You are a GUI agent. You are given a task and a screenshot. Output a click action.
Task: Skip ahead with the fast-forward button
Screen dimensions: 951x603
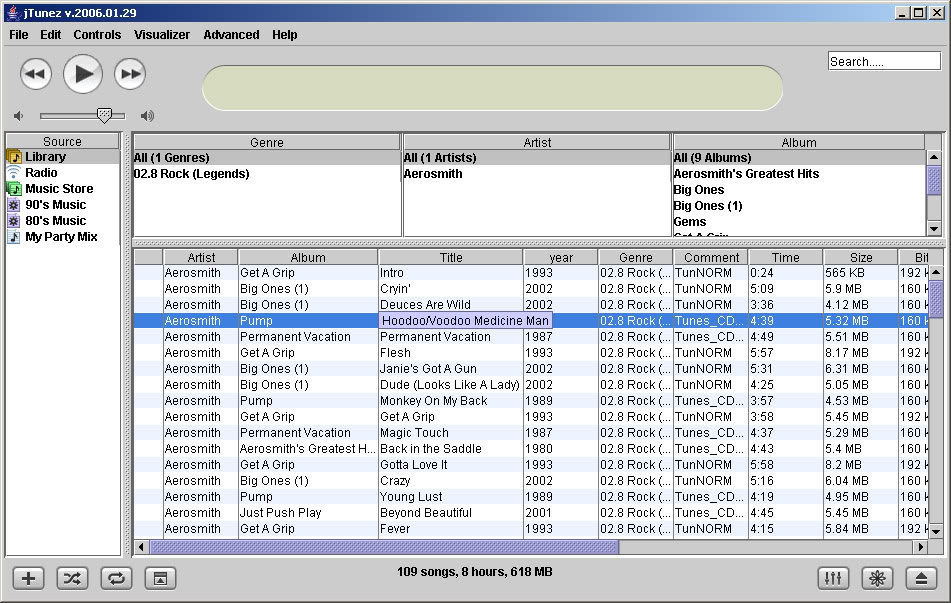(130, 74)
